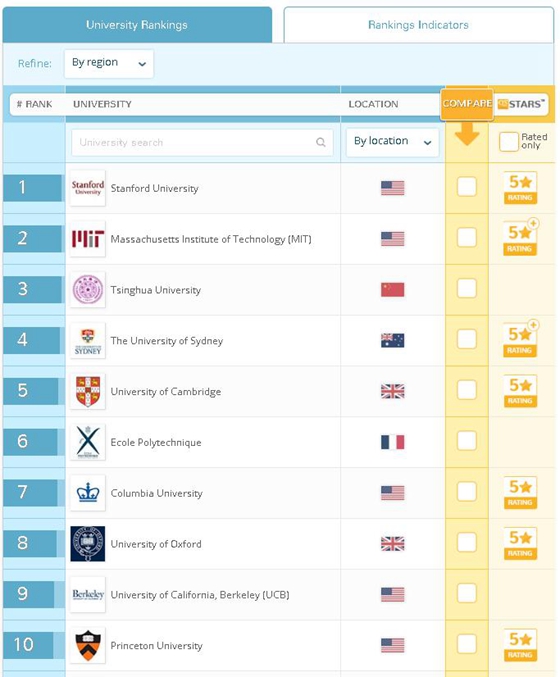560x677 pixels.
Task: Click the France flag for Ecole Polytechnique
Action: (392, 442)
